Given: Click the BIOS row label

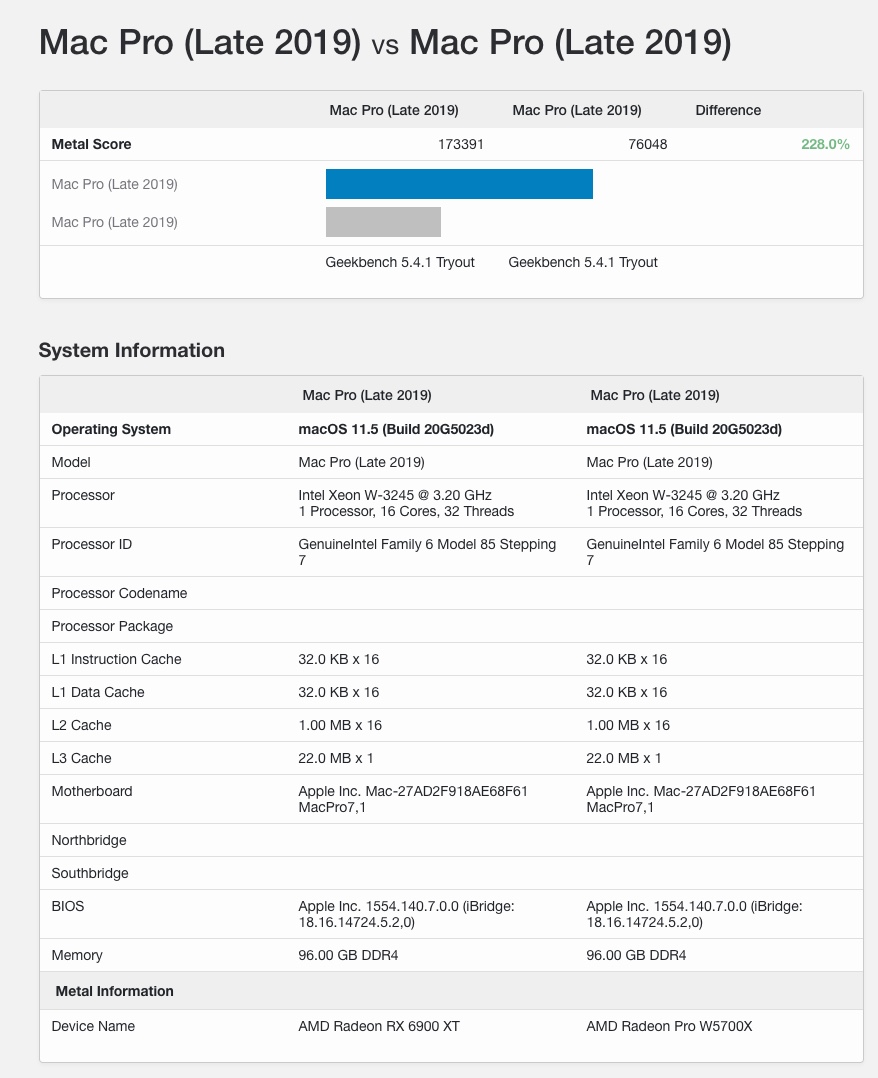Looking at the screenshot, I should click(x=68, y=906).
